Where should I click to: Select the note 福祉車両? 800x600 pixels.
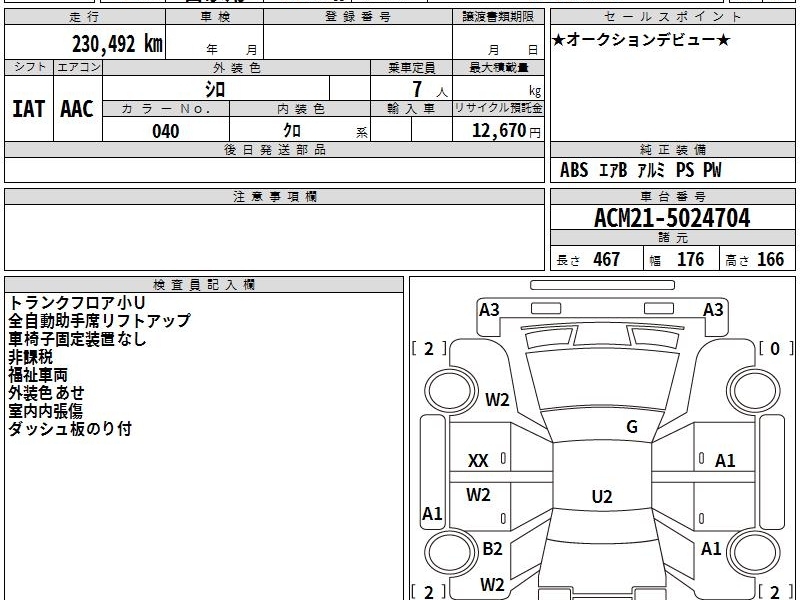click(38, 375)
